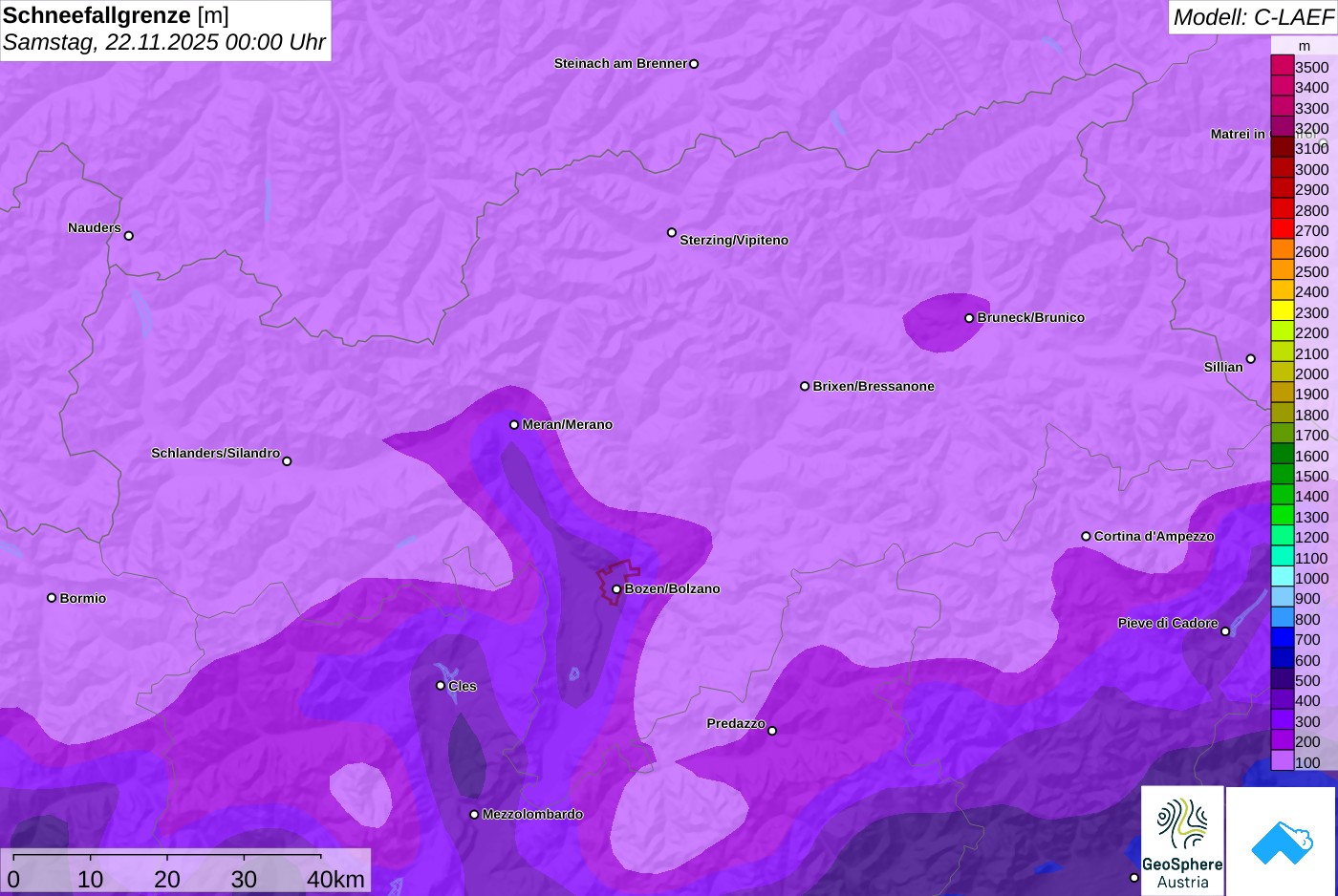Click the Steinach am Brenner label
Screen dimensions: 1338x896
620,64
